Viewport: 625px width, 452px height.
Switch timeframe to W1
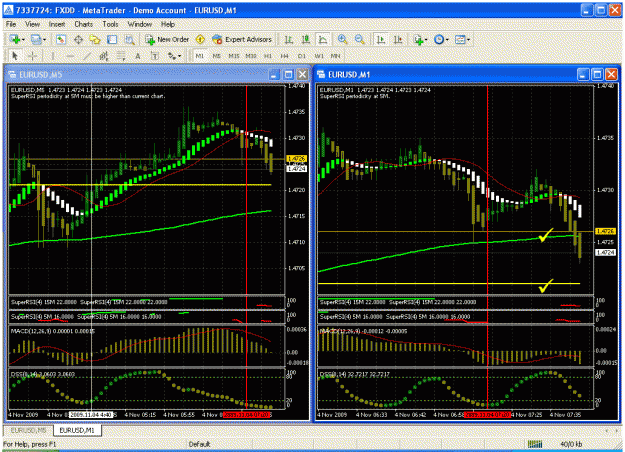[319, 56]
